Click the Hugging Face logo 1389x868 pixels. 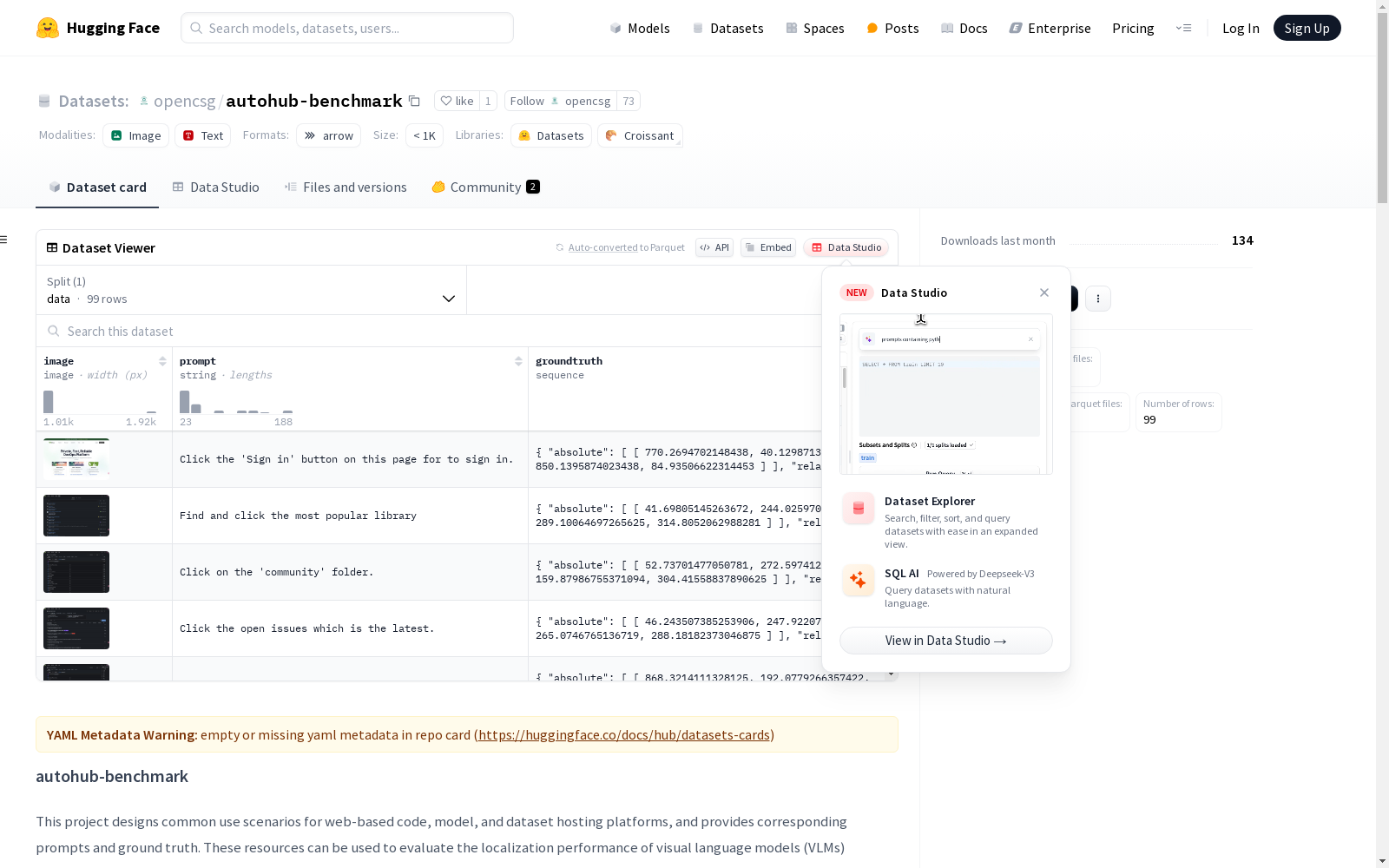[98, 28]
